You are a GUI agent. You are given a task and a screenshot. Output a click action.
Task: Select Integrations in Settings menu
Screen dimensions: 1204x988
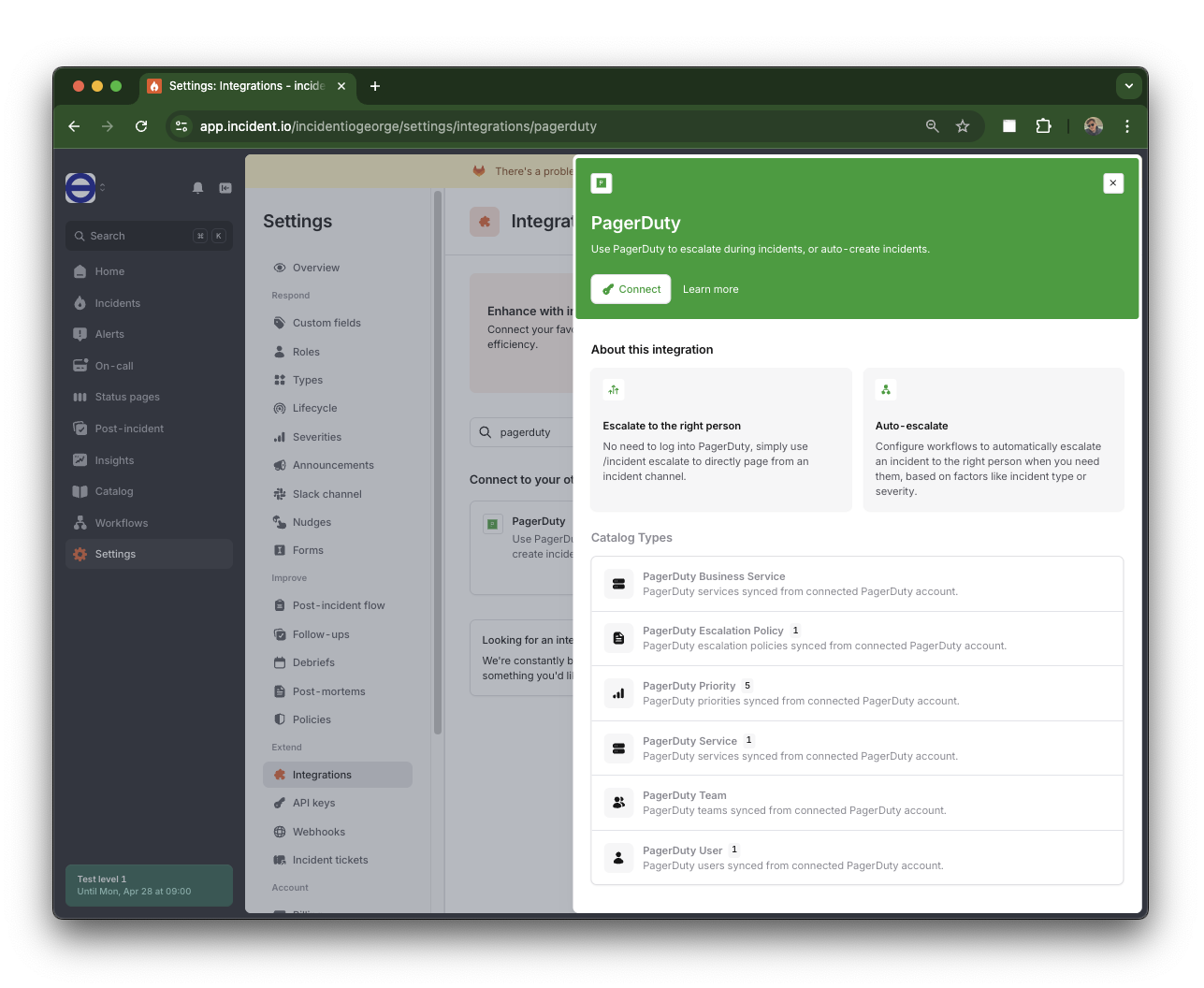click(338, 775)
